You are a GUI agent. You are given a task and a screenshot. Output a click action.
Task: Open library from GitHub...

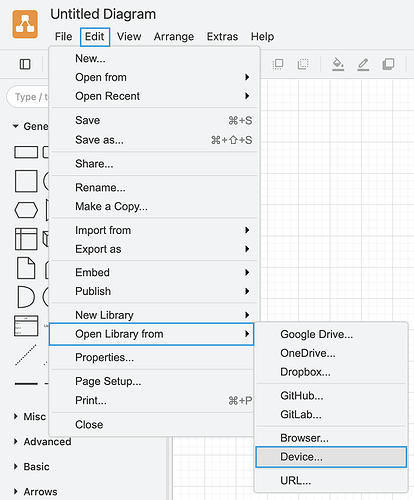point(331,396)
